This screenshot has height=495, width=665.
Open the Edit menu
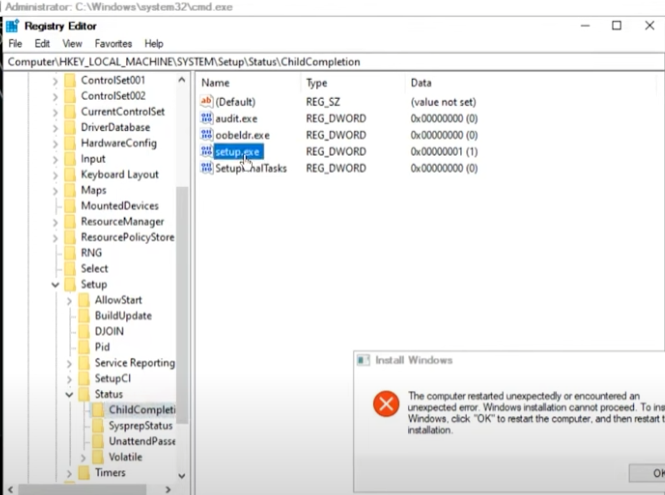(42, 44)
